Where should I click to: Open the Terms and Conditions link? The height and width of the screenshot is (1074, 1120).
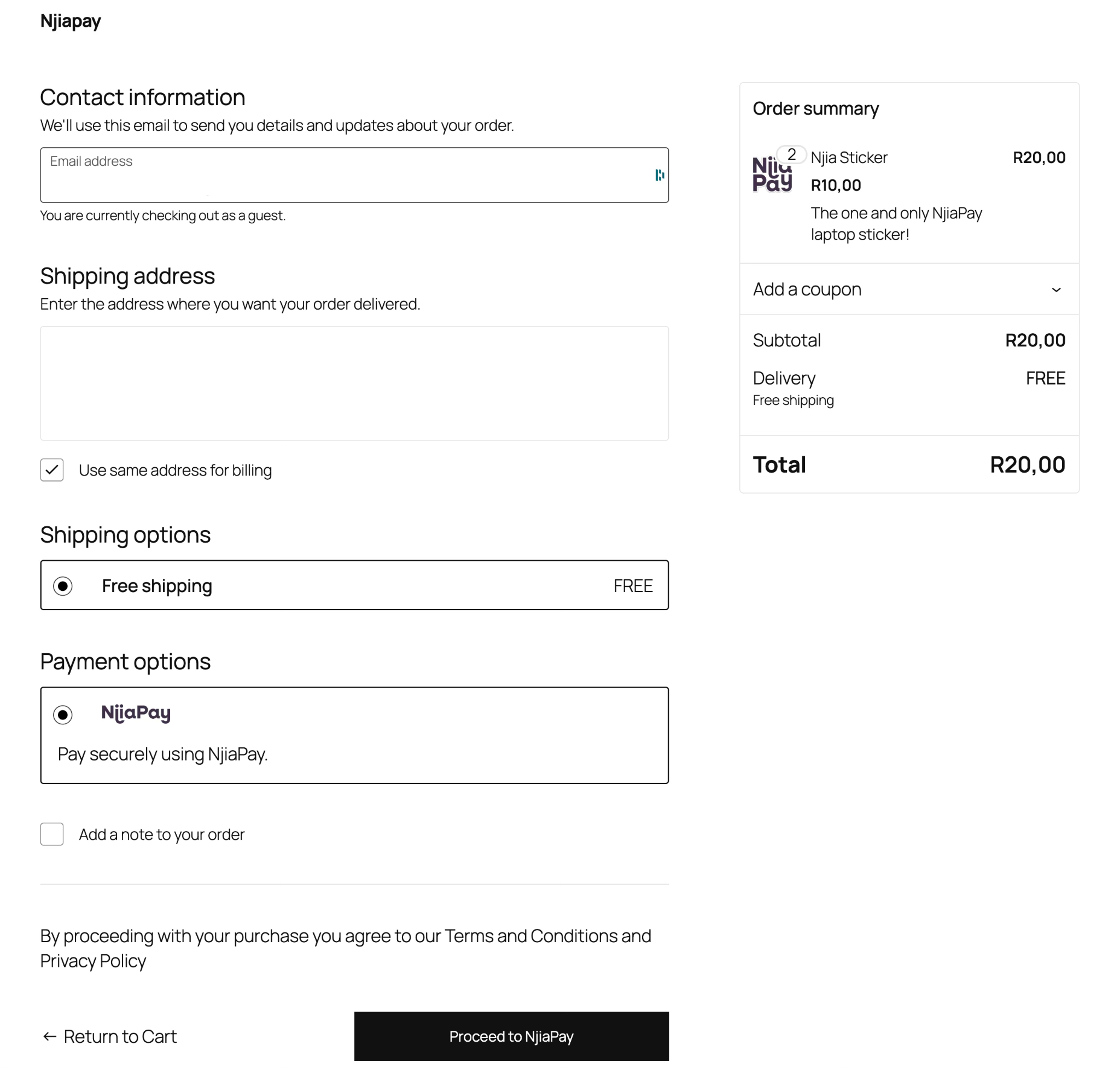click(x=532, y=936)
